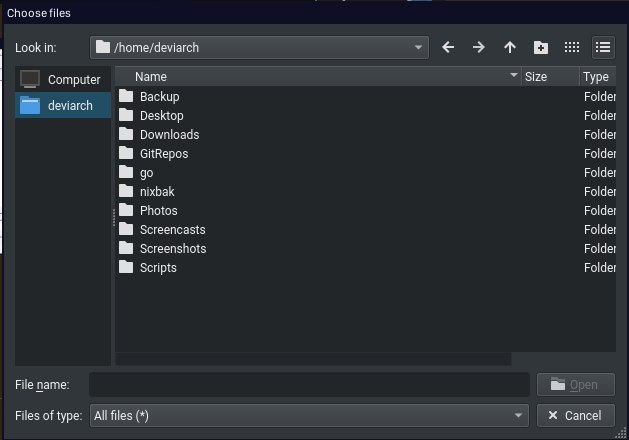Select the Desktop folder

pyautogui.click(x=365, y=116)
